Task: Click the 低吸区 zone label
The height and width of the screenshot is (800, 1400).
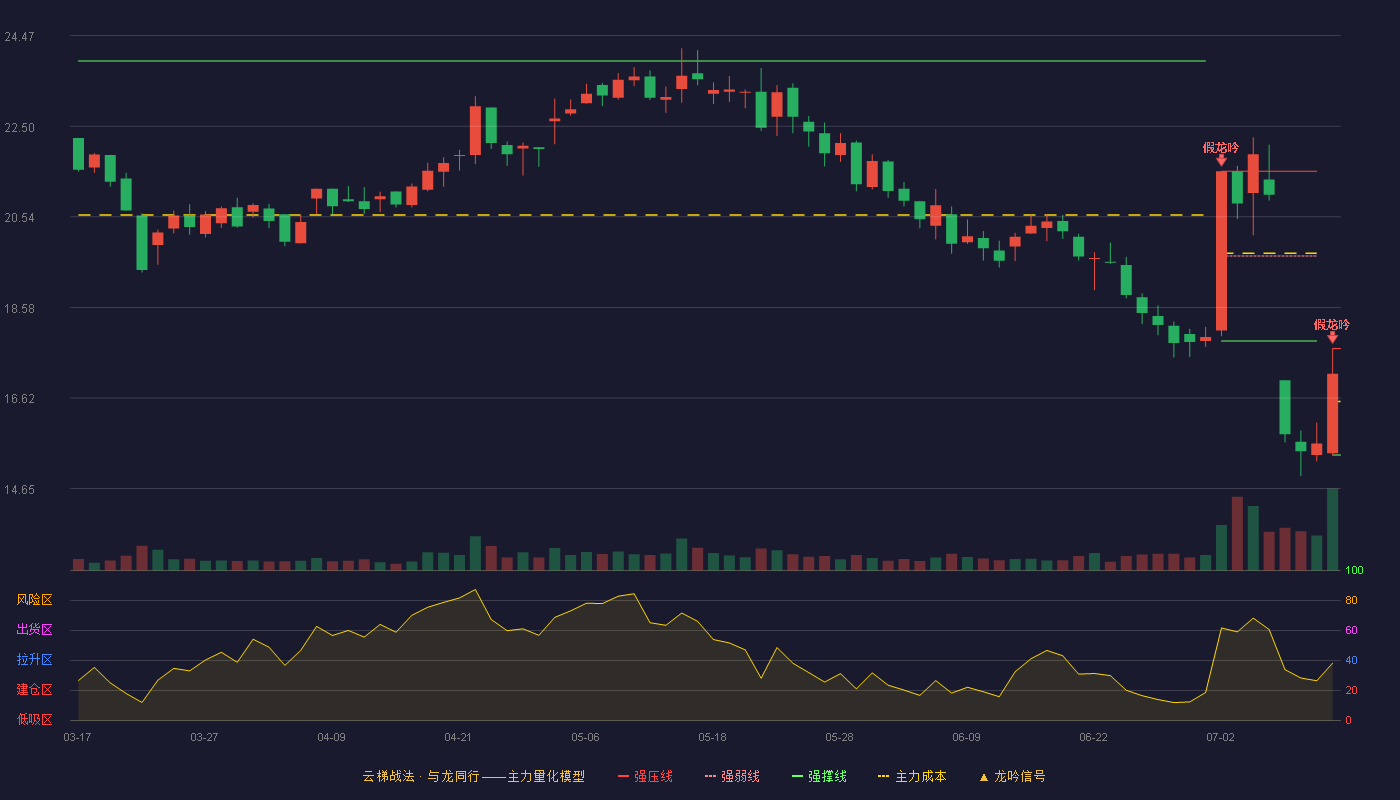Action: [x=34, y=720]
